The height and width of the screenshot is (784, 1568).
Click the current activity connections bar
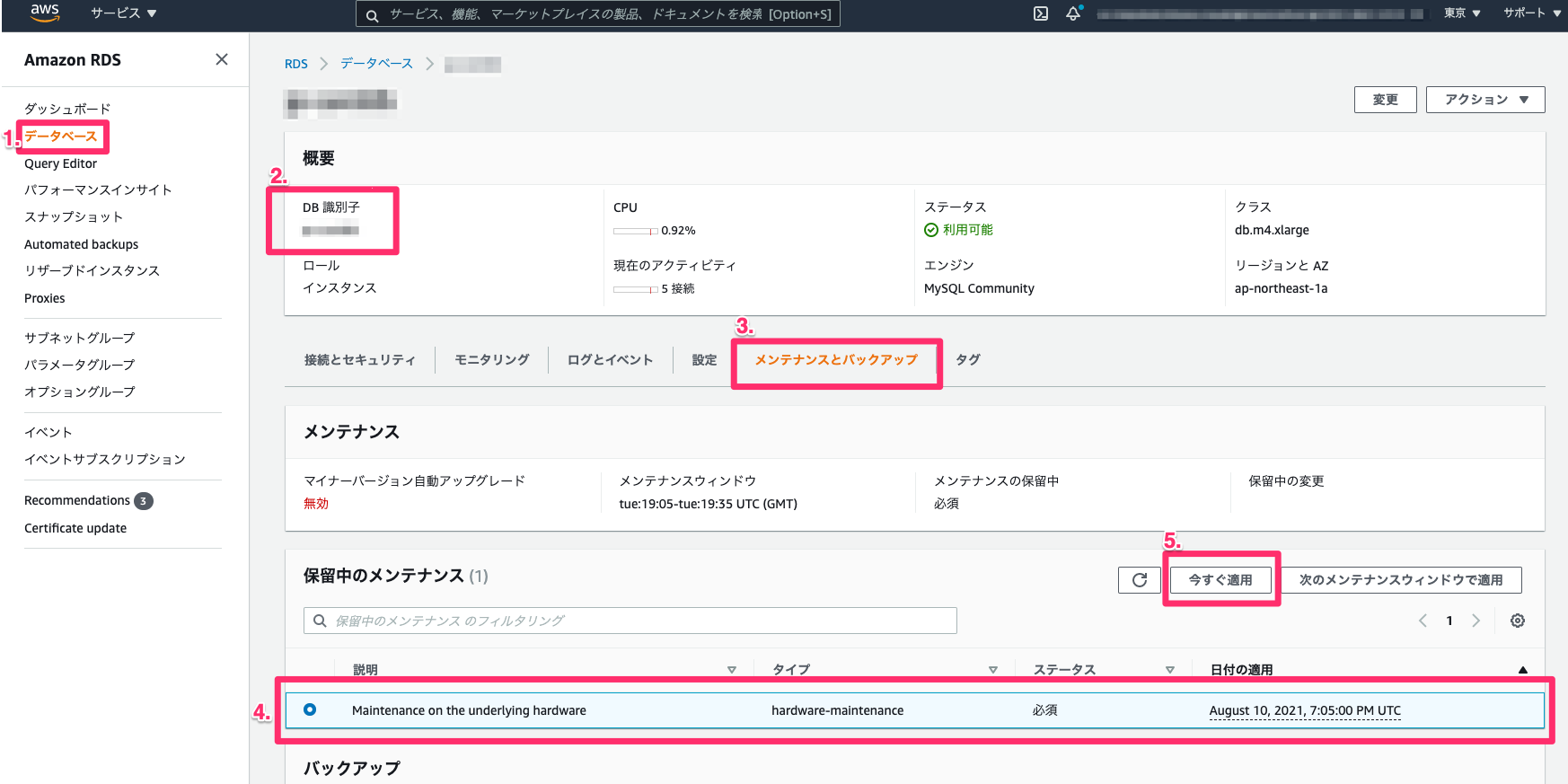[636, 289]
